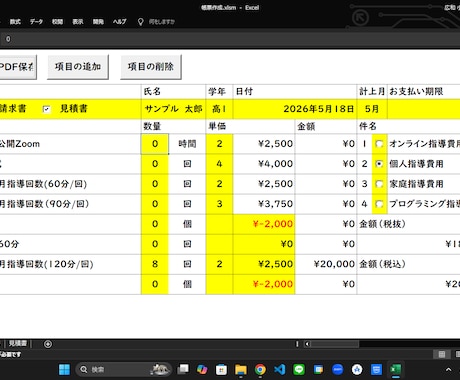Image resolution: width=460 pixels, height=380 pixels.
Task: Select the 単価 header cell
Action: click(250, 126)
